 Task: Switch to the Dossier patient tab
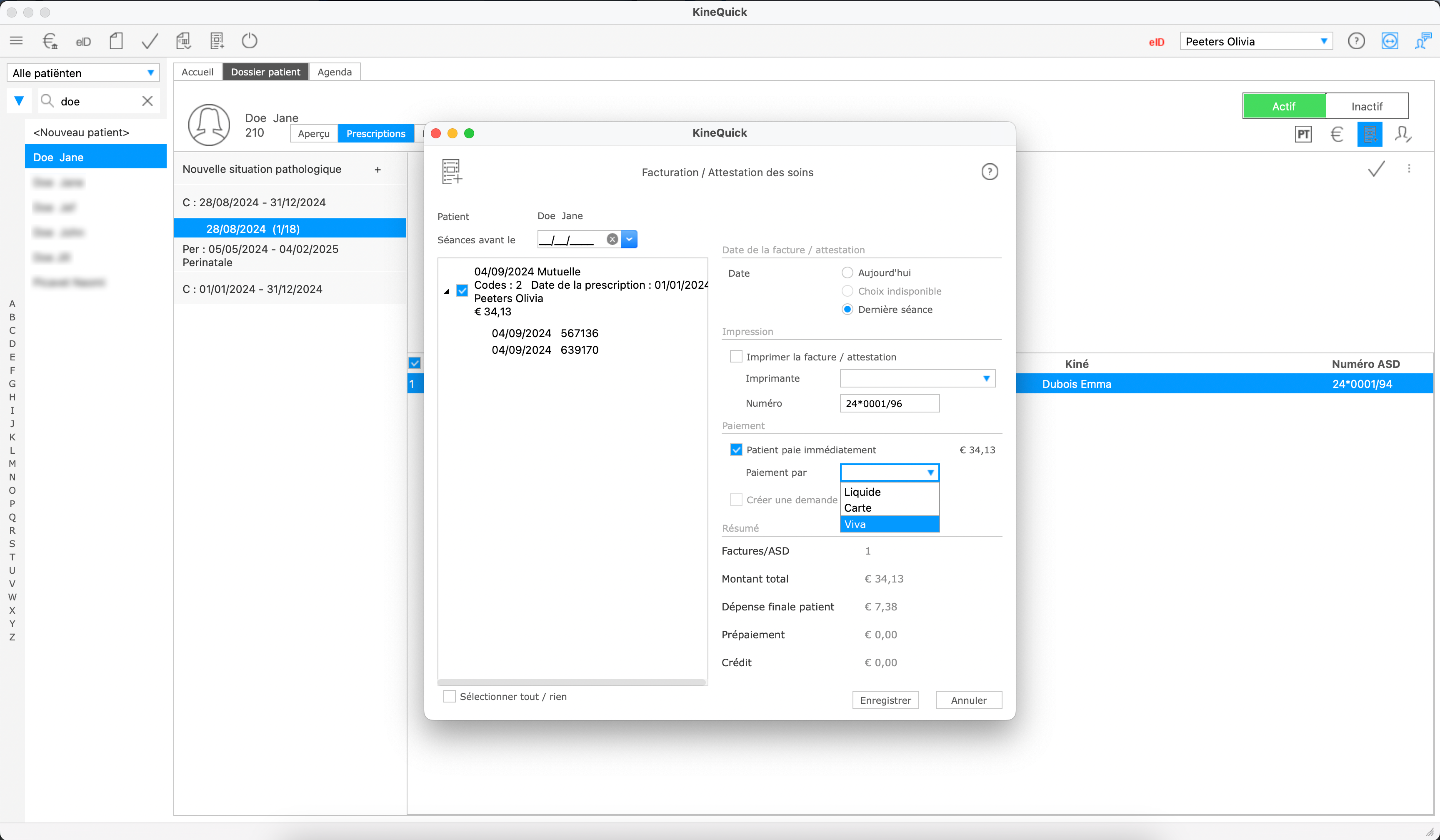coord(266,72)
